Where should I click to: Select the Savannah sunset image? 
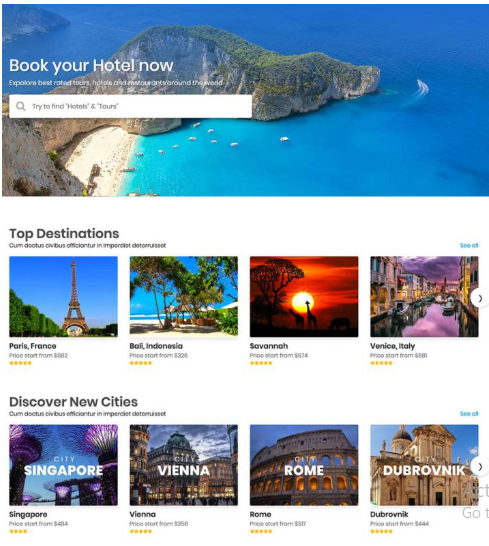point(304,297)
